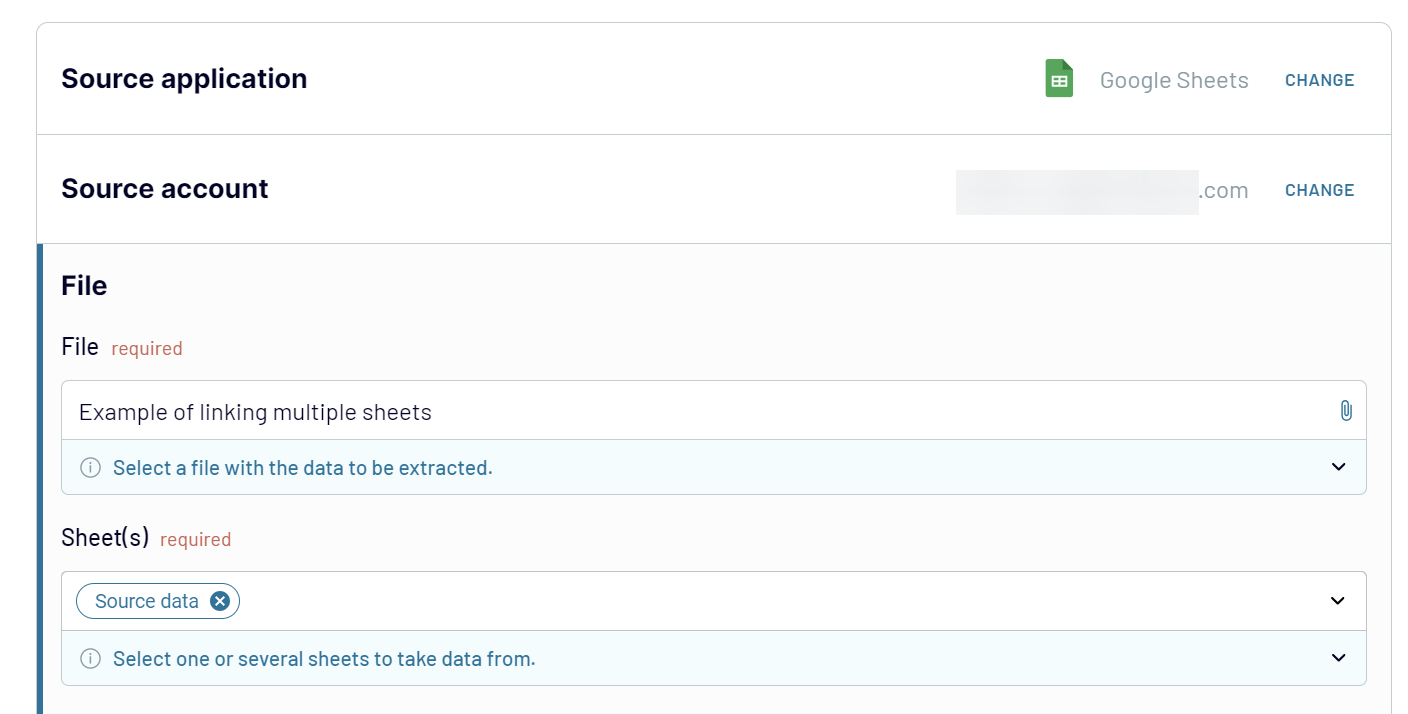Click the Source application heading
The width and height of the screenshot is (1408, 714).
(x=184, y=79)
